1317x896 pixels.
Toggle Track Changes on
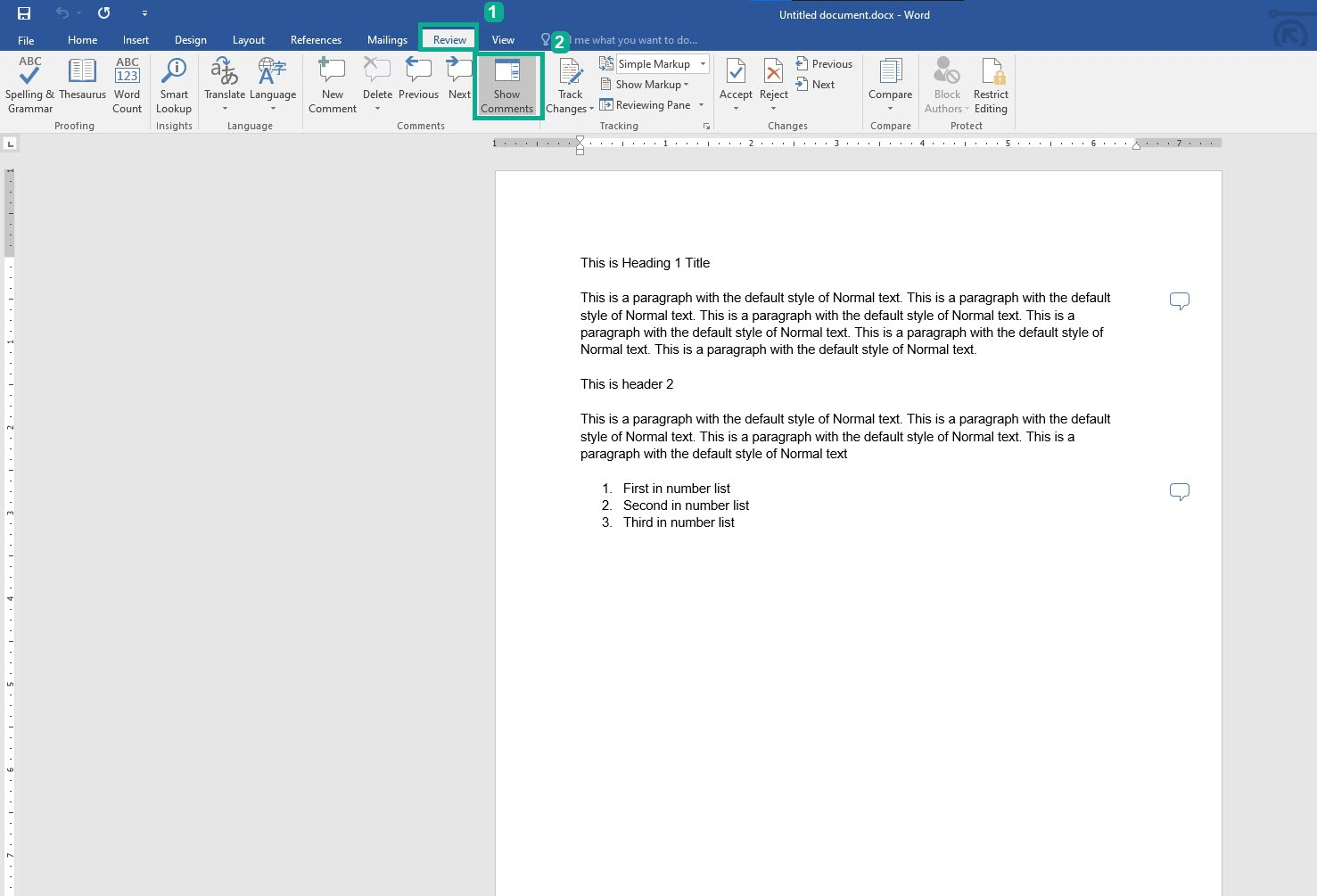click(568, 85)
